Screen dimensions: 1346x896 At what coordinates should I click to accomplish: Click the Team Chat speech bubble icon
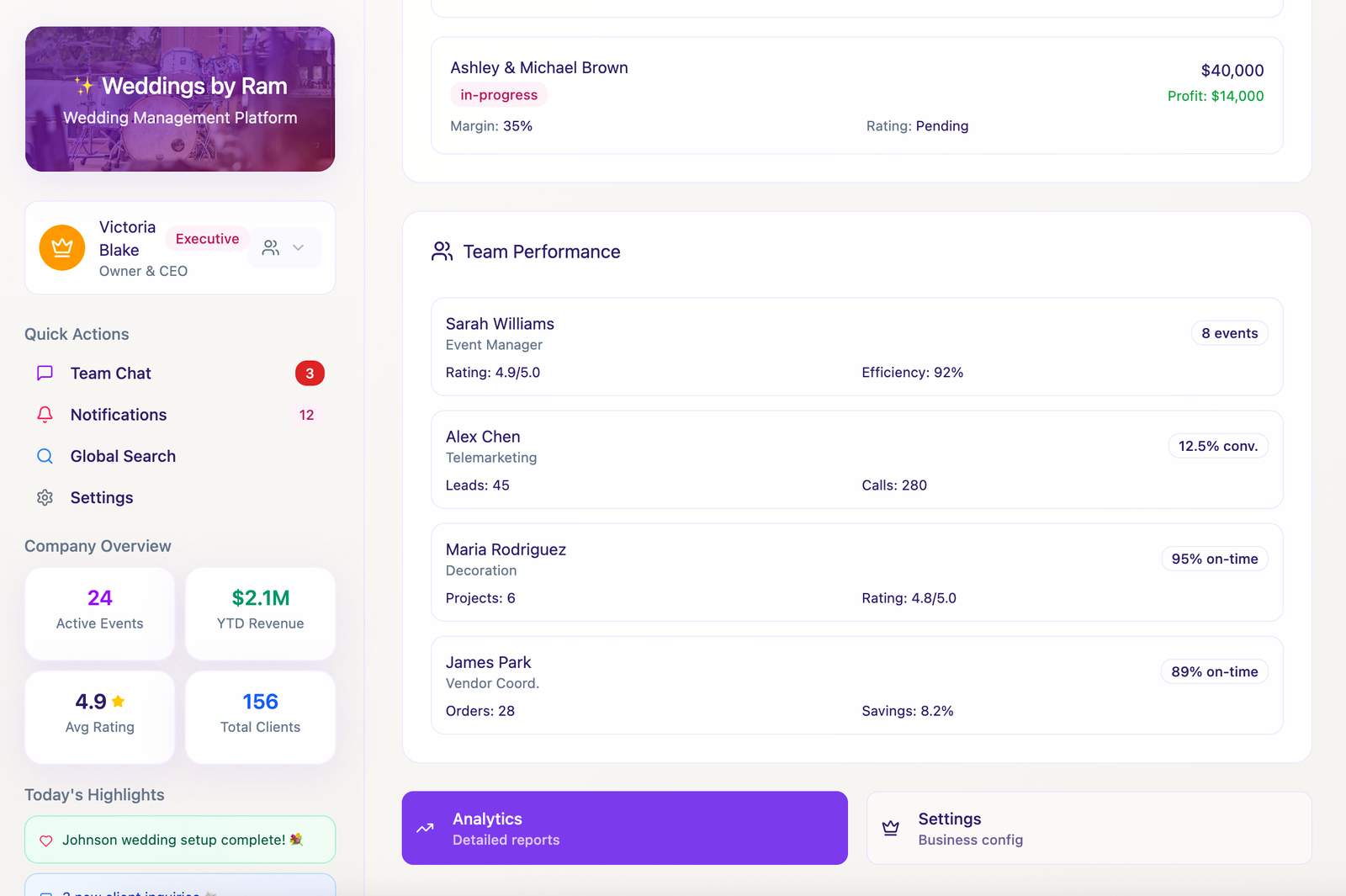pos(45,373)
